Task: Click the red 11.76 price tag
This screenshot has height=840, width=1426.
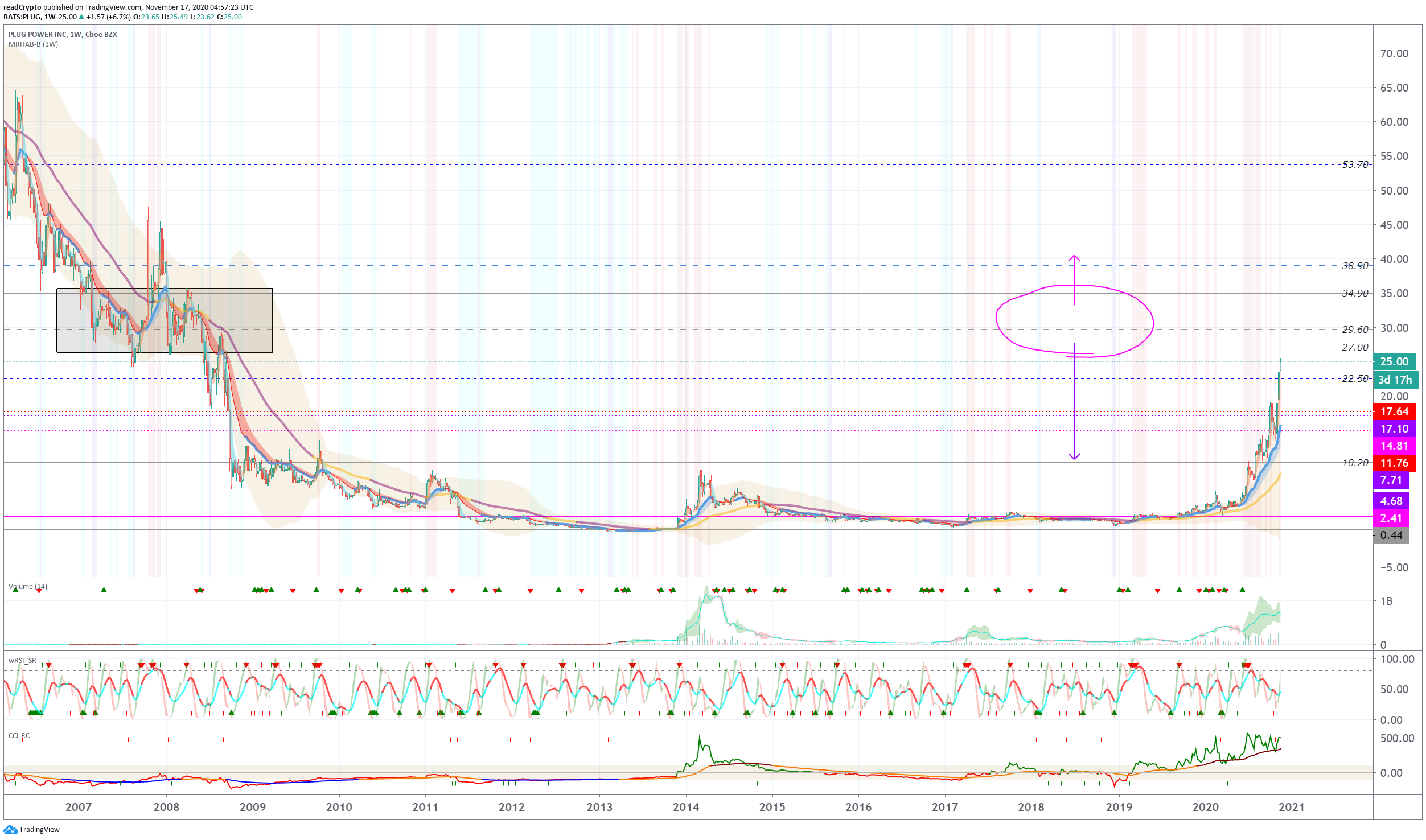Action: tap(1394, 463)
